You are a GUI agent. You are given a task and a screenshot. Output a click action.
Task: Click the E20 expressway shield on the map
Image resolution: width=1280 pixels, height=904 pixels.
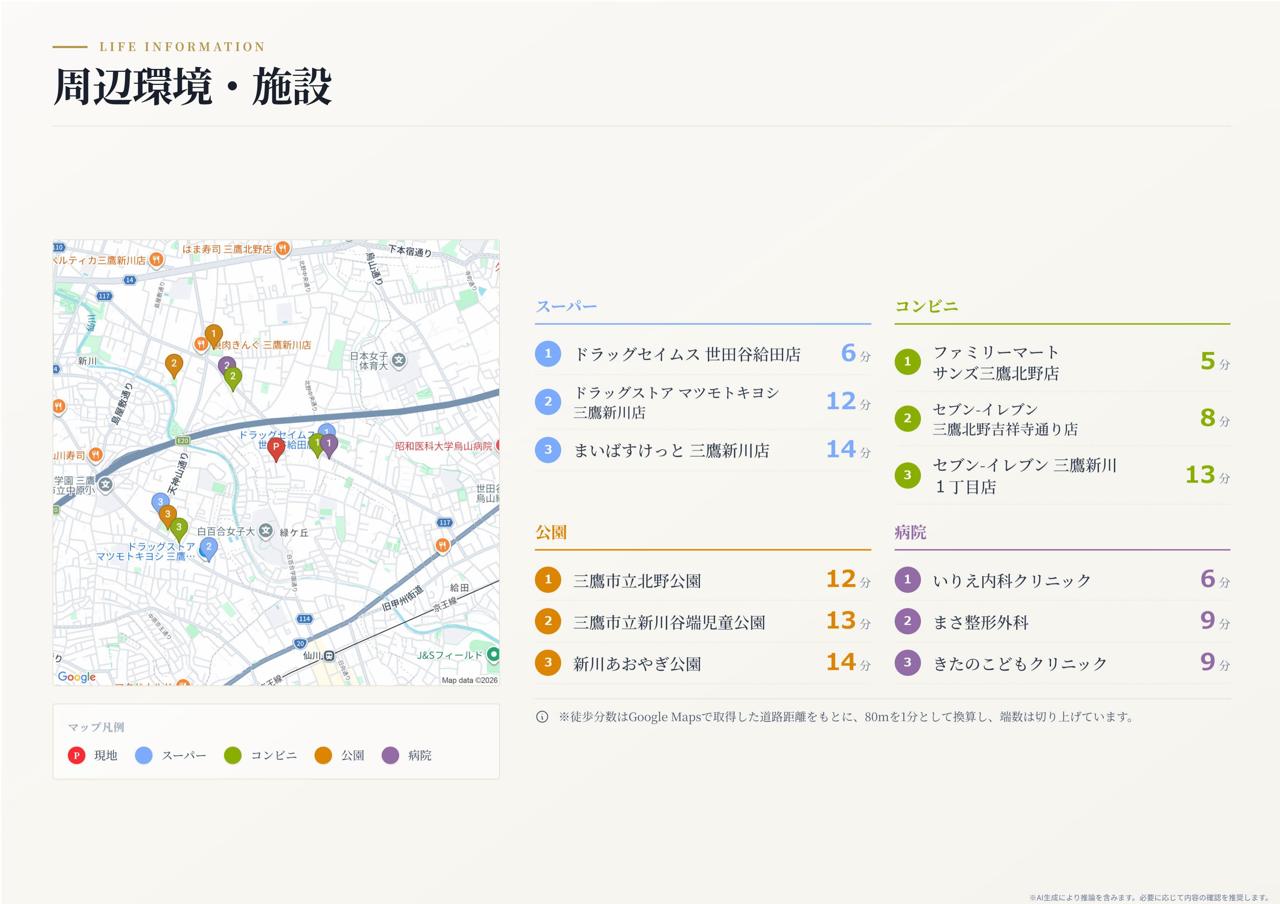click(183, 440)
